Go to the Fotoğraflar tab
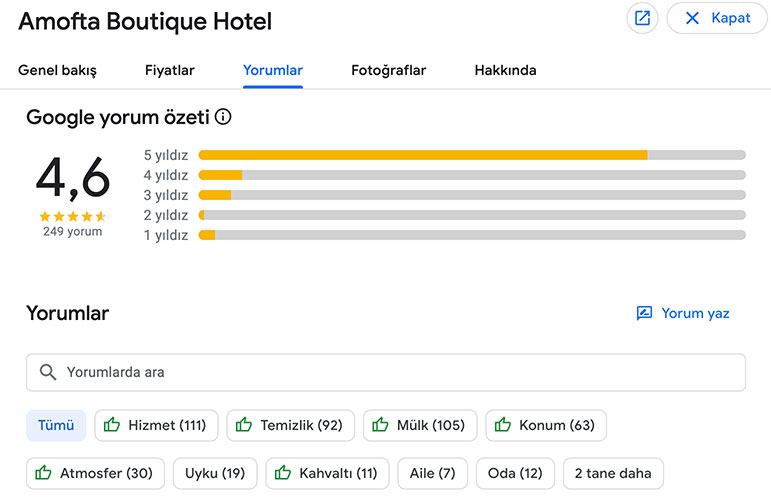Image resolution: width=771 pixels, height=504 pixels. point(388,70)
